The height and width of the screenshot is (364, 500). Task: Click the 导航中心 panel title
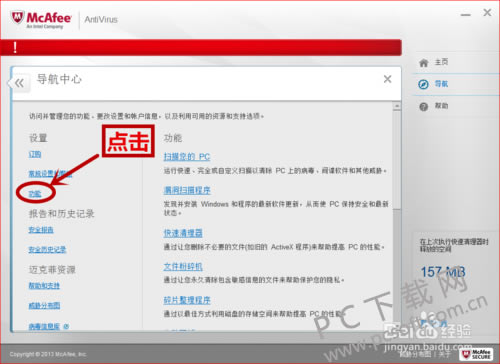59,79
